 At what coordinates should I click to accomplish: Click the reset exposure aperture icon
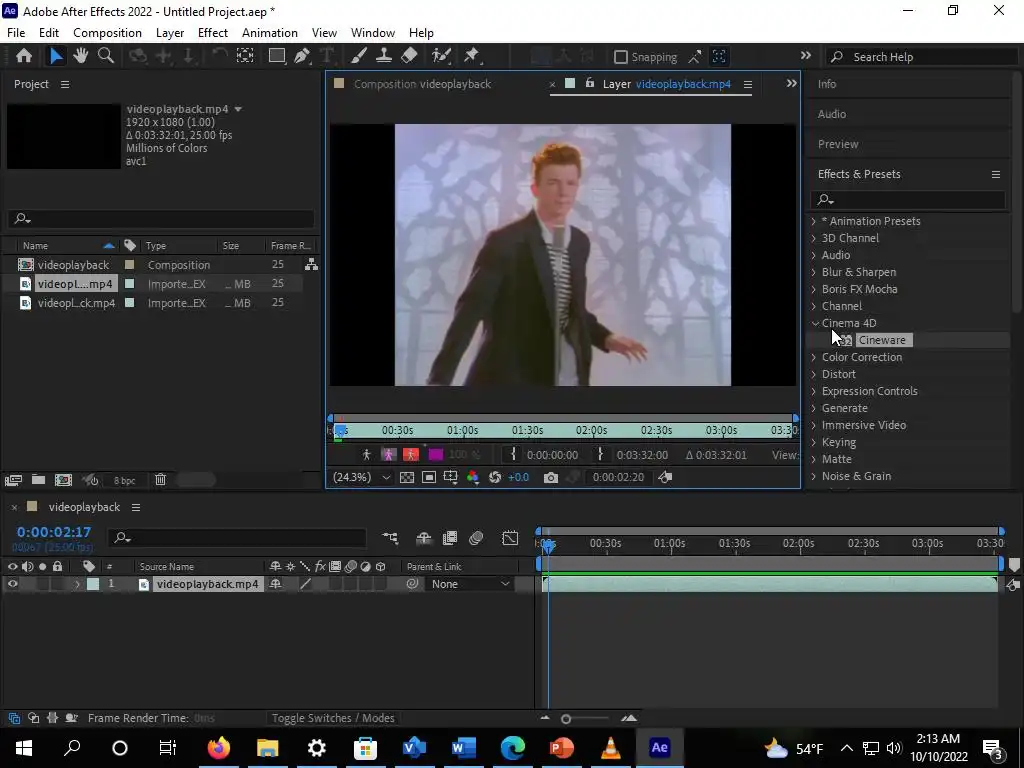pos(495,477)
